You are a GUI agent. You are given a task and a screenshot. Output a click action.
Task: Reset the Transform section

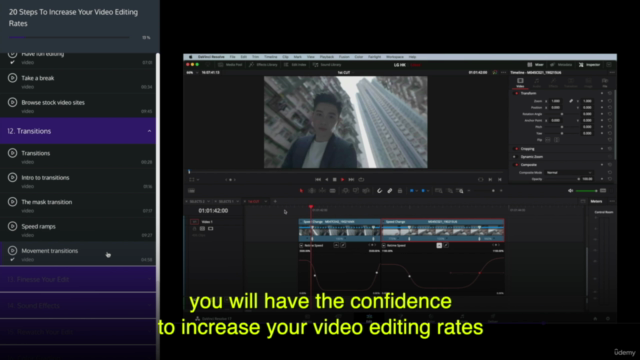click(x=610, y=93)
